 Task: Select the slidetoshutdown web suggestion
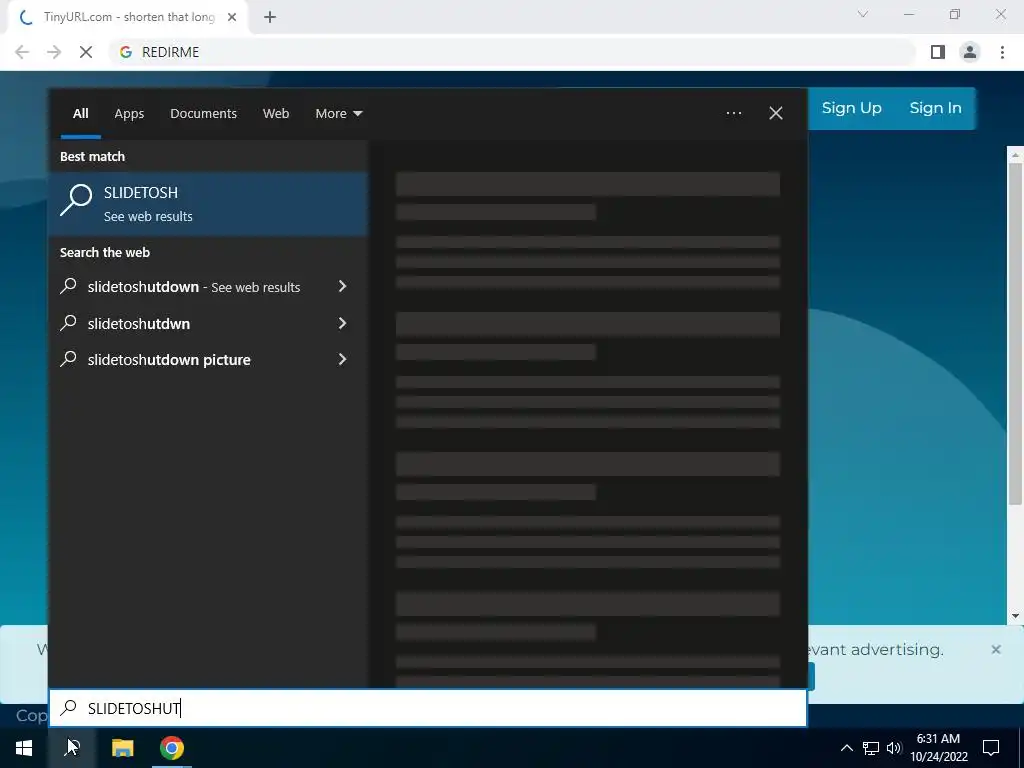(194, 287)
